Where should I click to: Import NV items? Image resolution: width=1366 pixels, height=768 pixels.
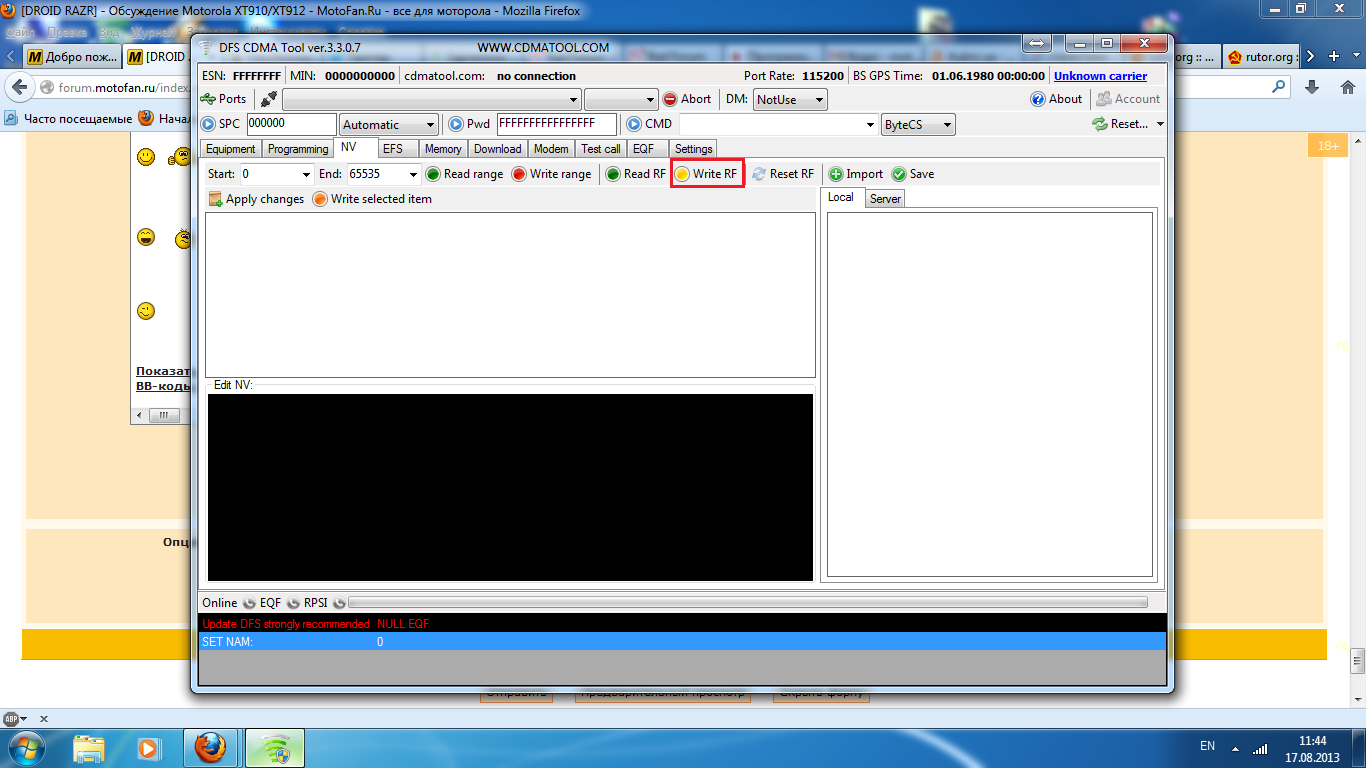click(856, 174)
